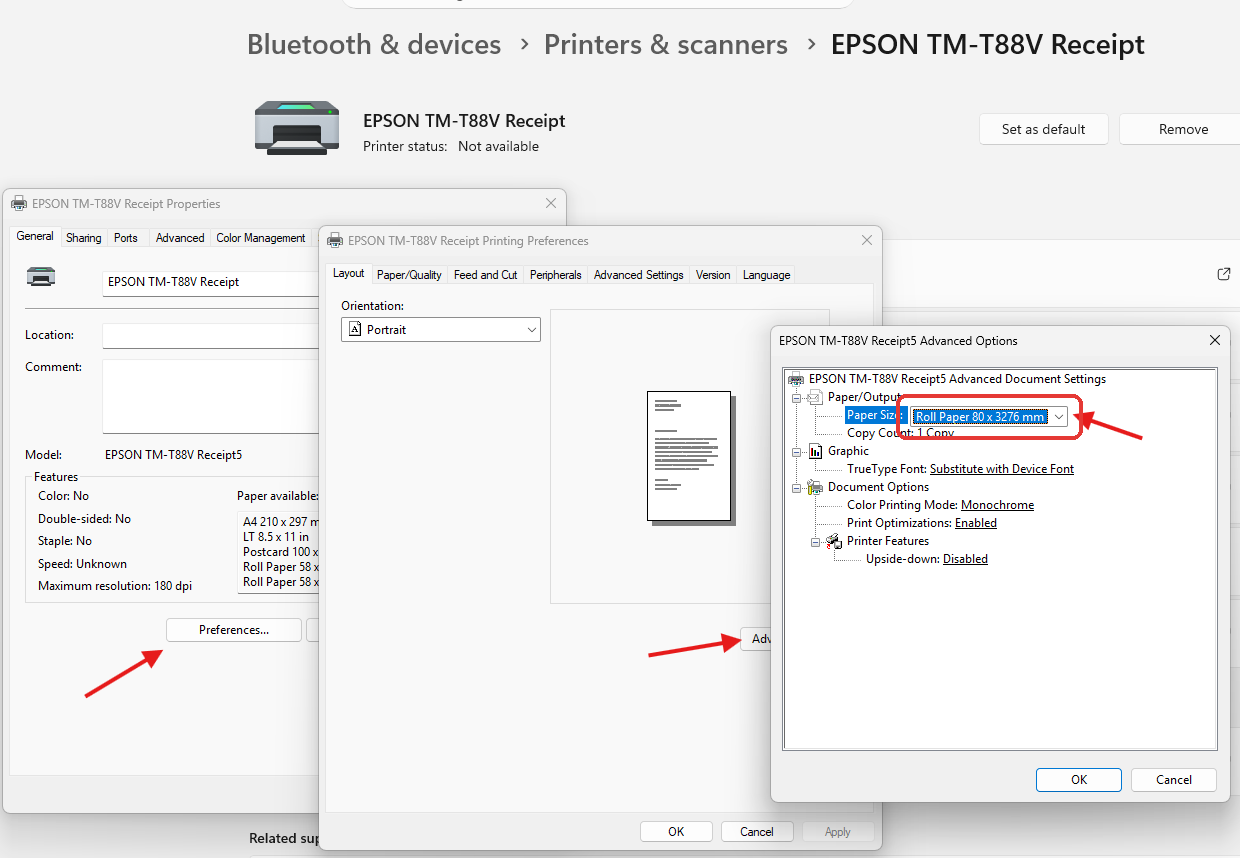This screenshot has height=858, width=1240.
Task: Click OK in Printing Preferences window
Action: (676, 832)
